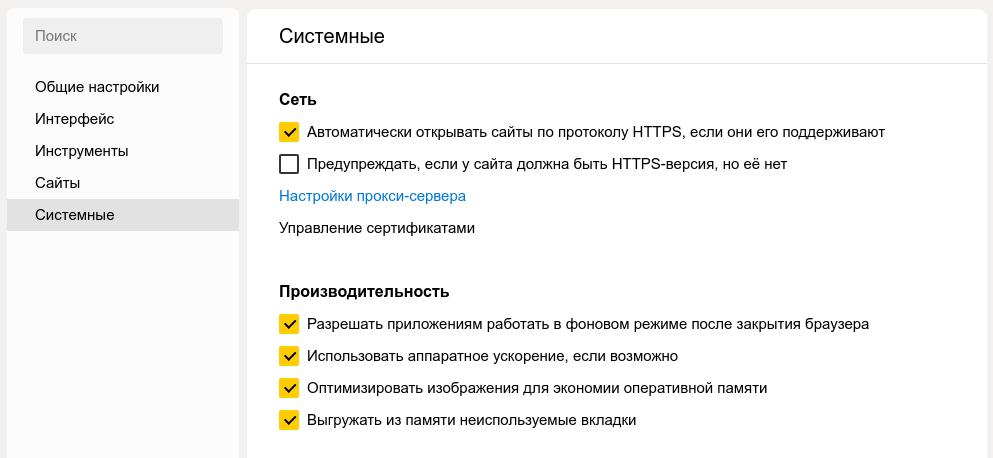Select Сайты in the sidebar
This screenshot has width=993, height=458.
click(57, 183)
